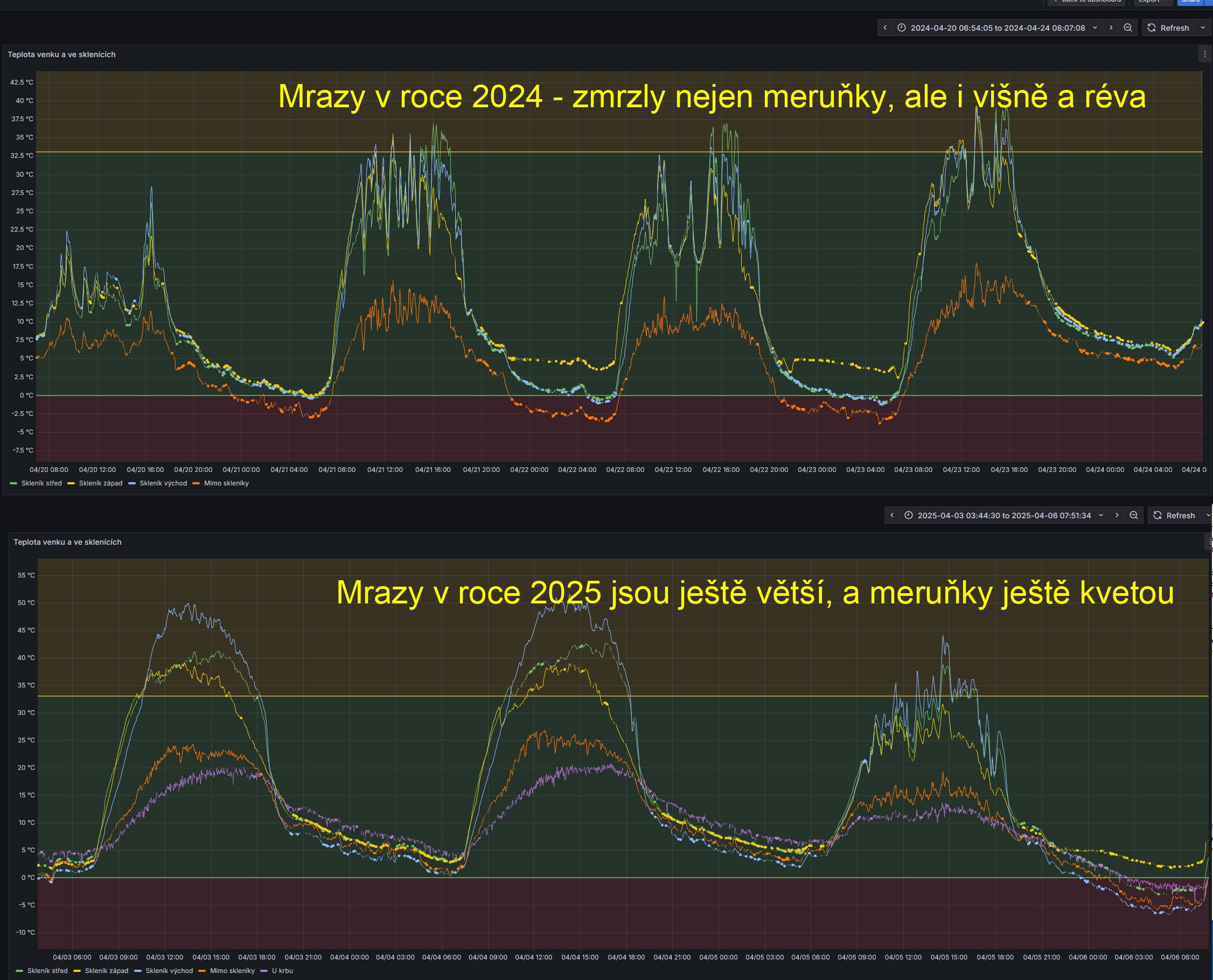
Task: Click the 42.5 °C y-axis label
Action: coord(22,82)
